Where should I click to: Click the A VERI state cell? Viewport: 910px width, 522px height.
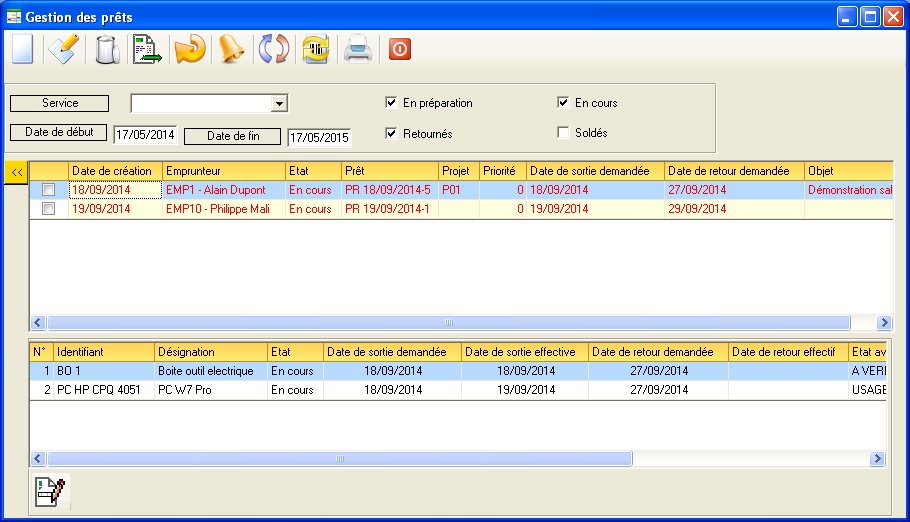(x=868, y=371)
